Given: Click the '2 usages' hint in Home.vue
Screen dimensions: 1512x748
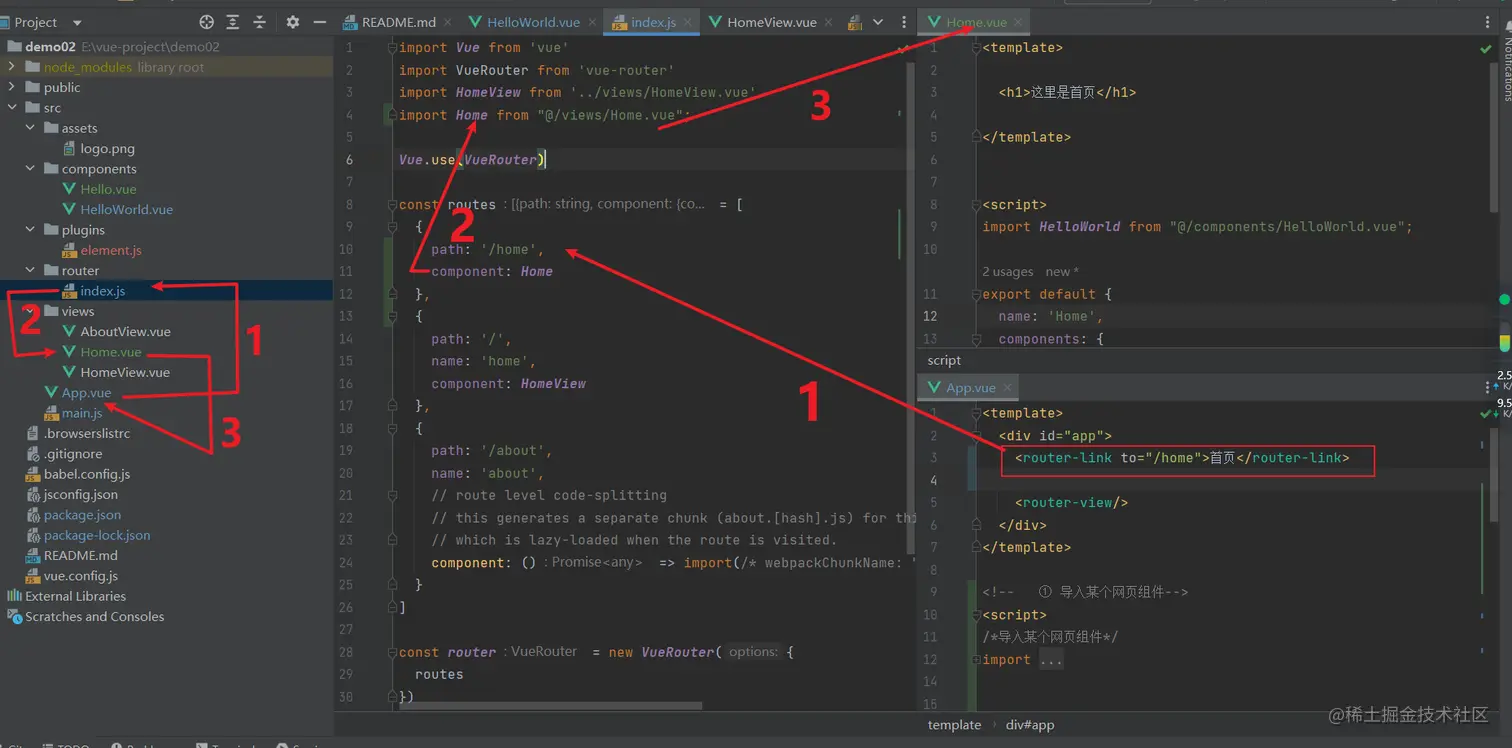Looking at the screenshot, I should (1008, 271).
